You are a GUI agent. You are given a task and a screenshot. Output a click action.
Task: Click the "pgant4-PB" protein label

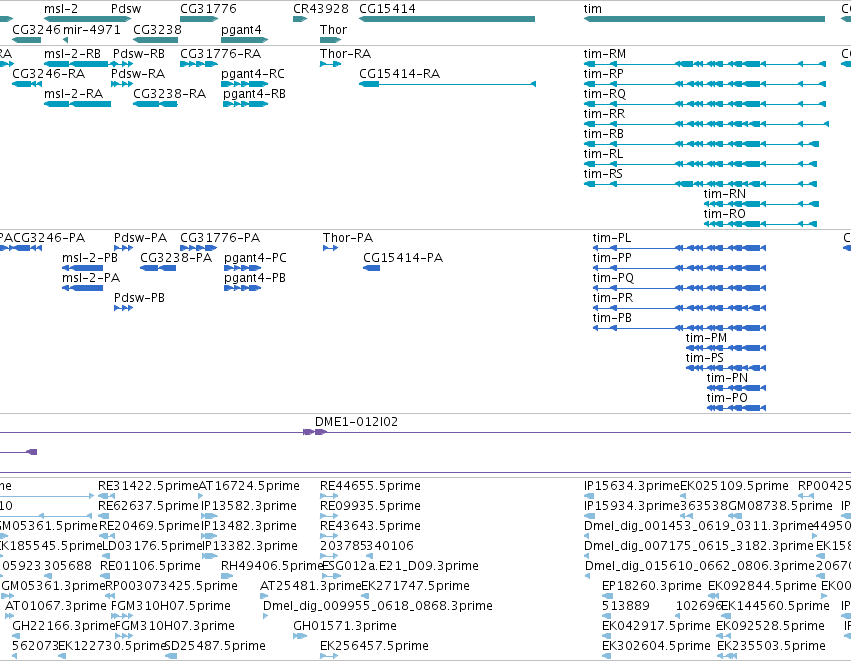(x=255, y=278)
